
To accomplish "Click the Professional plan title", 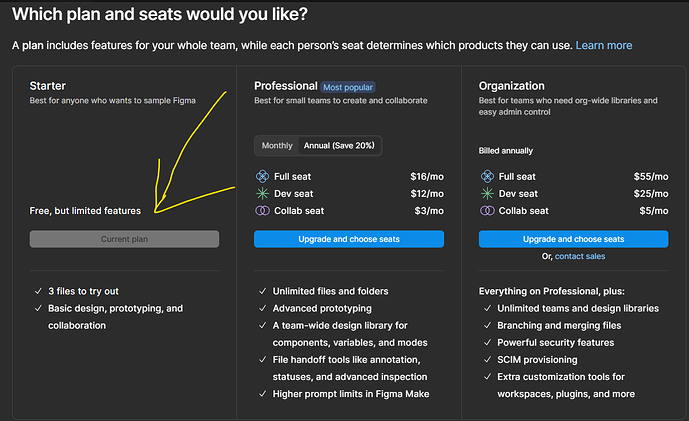I will pyautogui.click(x=286, y=86).
